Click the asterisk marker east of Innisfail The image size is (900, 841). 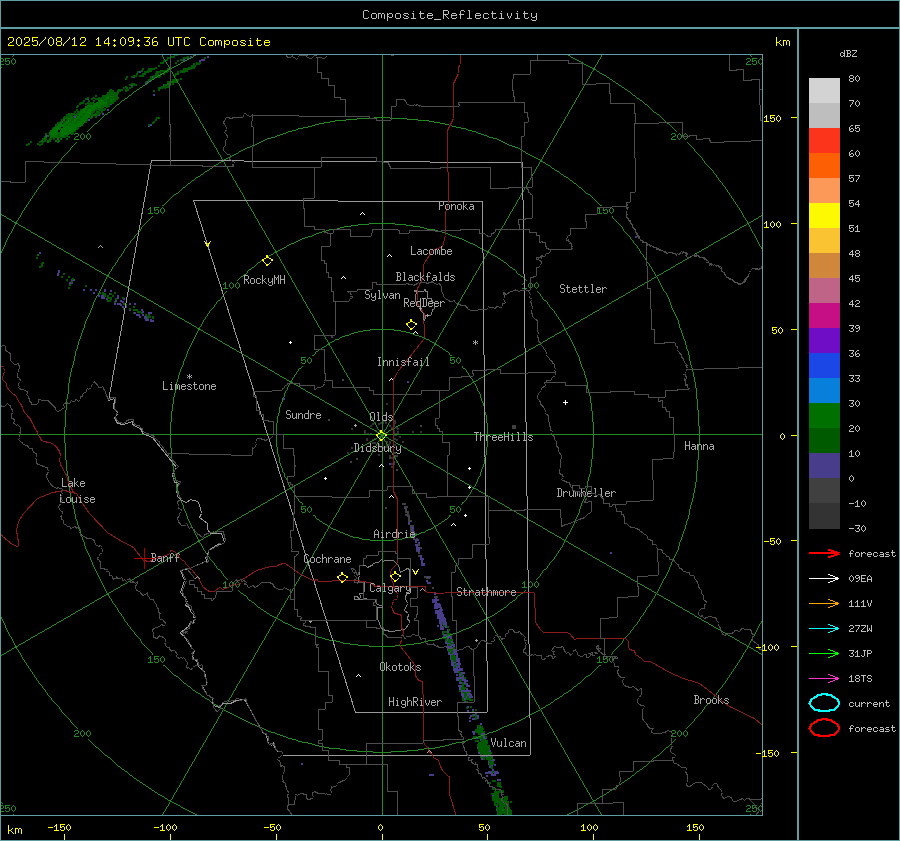(x=475, y=343)
